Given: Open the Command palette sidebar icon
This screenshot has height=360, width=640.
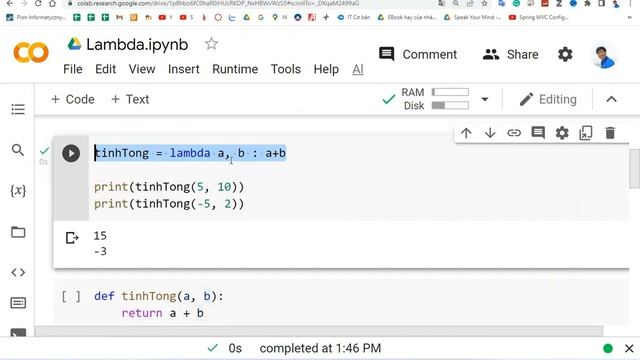Looking at the screenshot, I should pos(18,303).
